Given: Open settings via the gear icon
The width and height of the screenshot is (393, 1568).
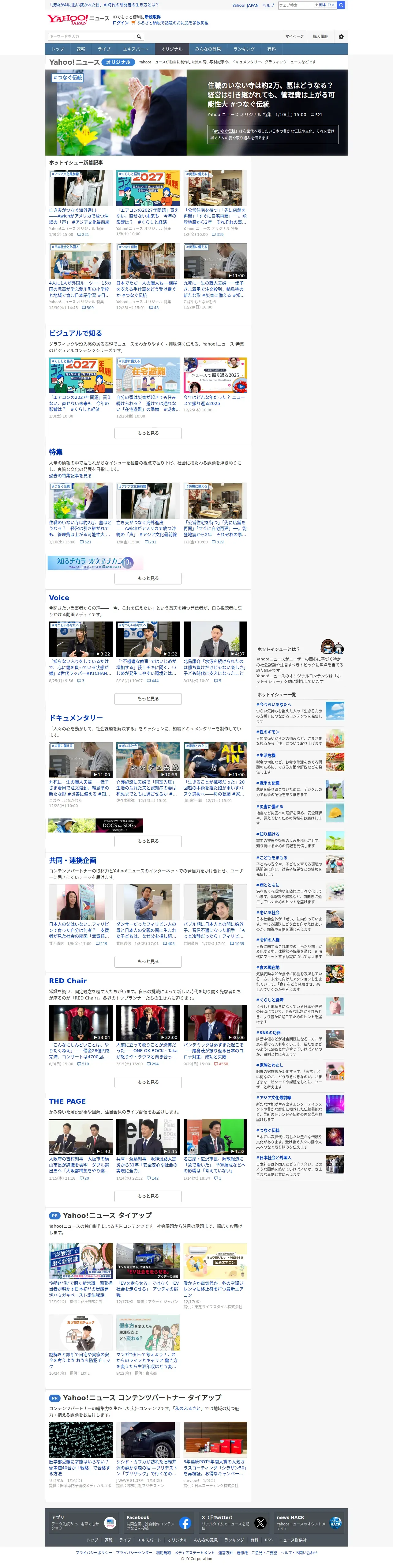Looking at the screenshot, I should tap(341, 36).
